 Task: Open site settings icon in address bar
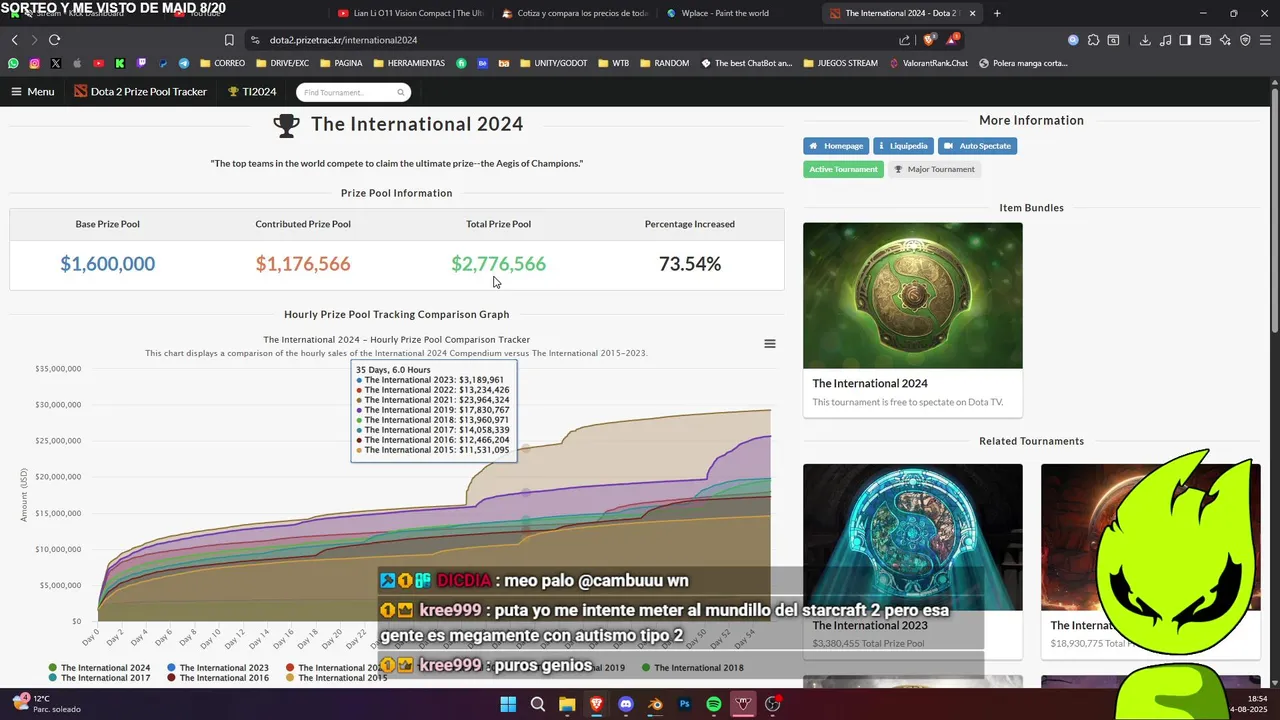point(255,40)
